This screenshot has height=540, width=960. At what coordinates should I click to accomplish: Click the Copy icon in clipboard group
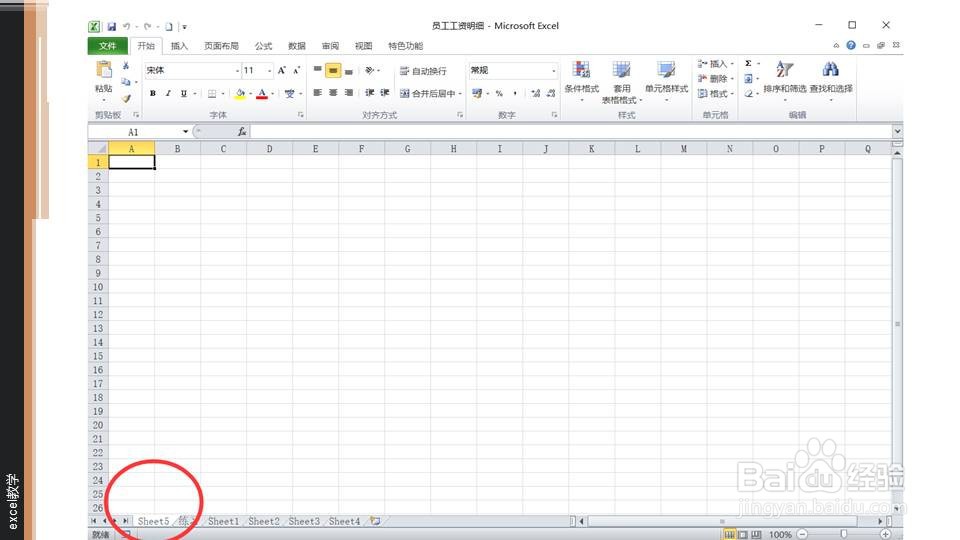point(126,81)
